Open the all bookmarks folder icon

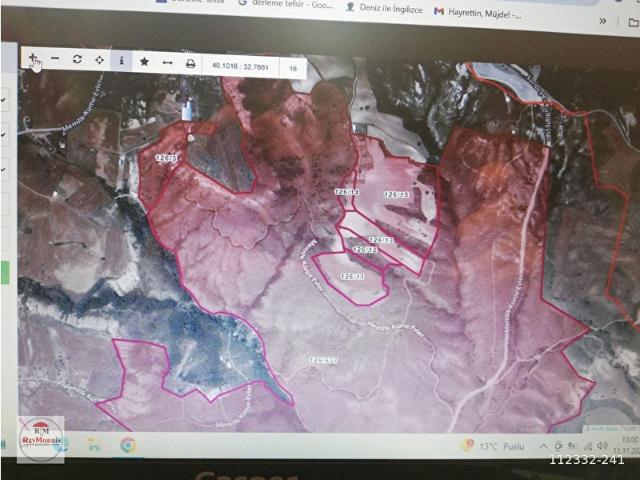pyautogui.click(x=633, y=23)
